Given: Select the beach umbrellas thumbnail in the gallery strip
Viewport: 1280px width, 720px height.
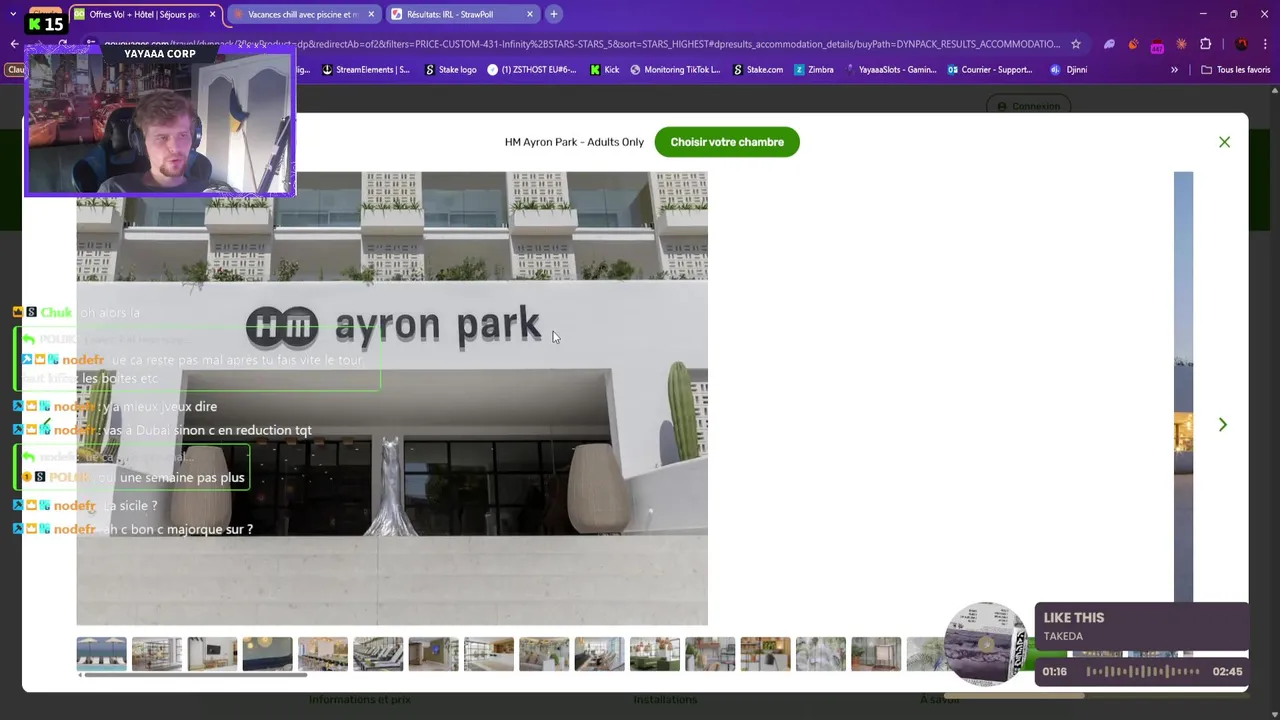Looking at the screenshot, I should pyautogui.click(x=102, y=654).
